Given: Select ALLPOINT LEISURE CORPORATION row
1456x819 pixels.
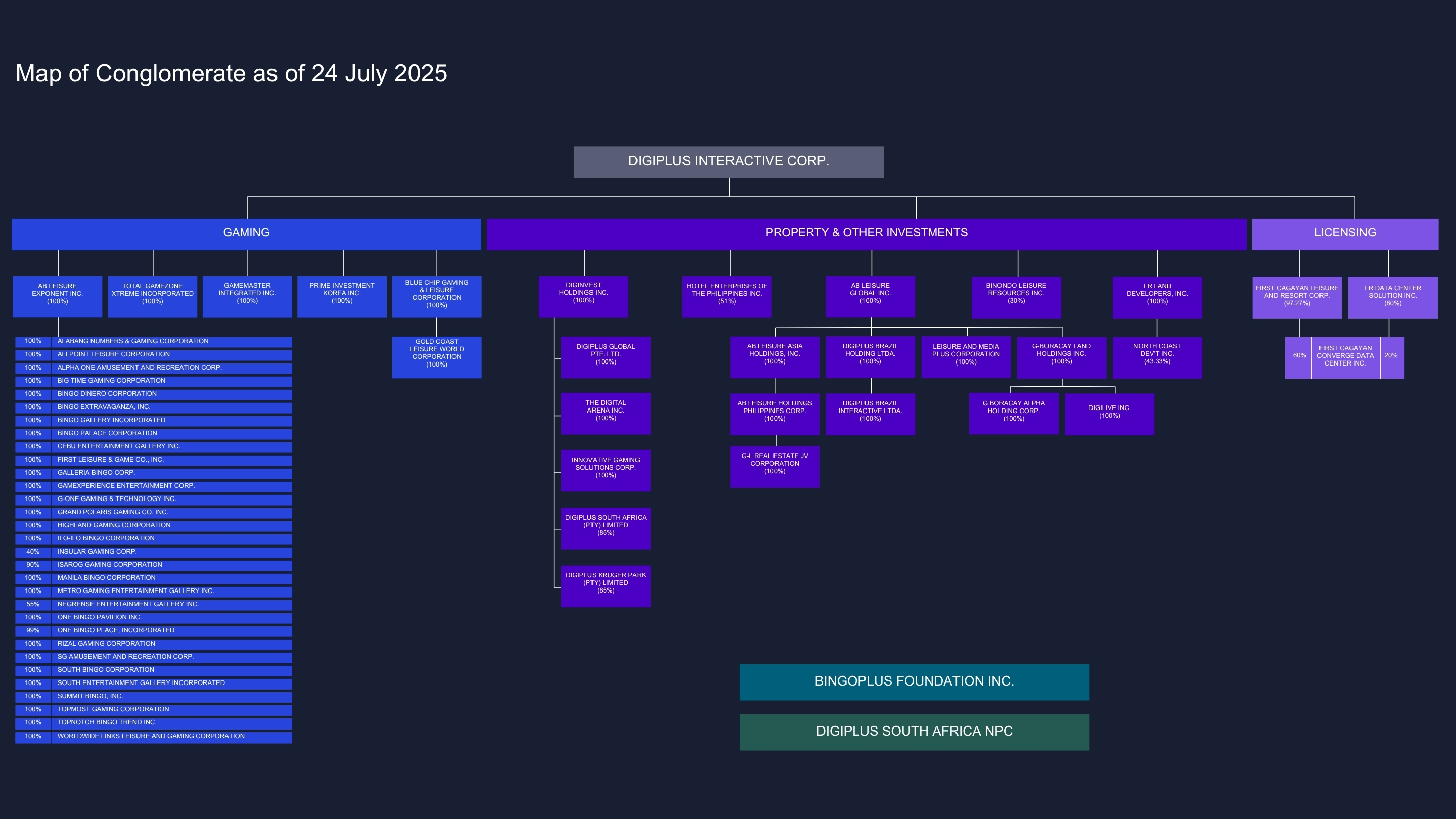Looking at the screenshot, I should (x=154, y=355).
